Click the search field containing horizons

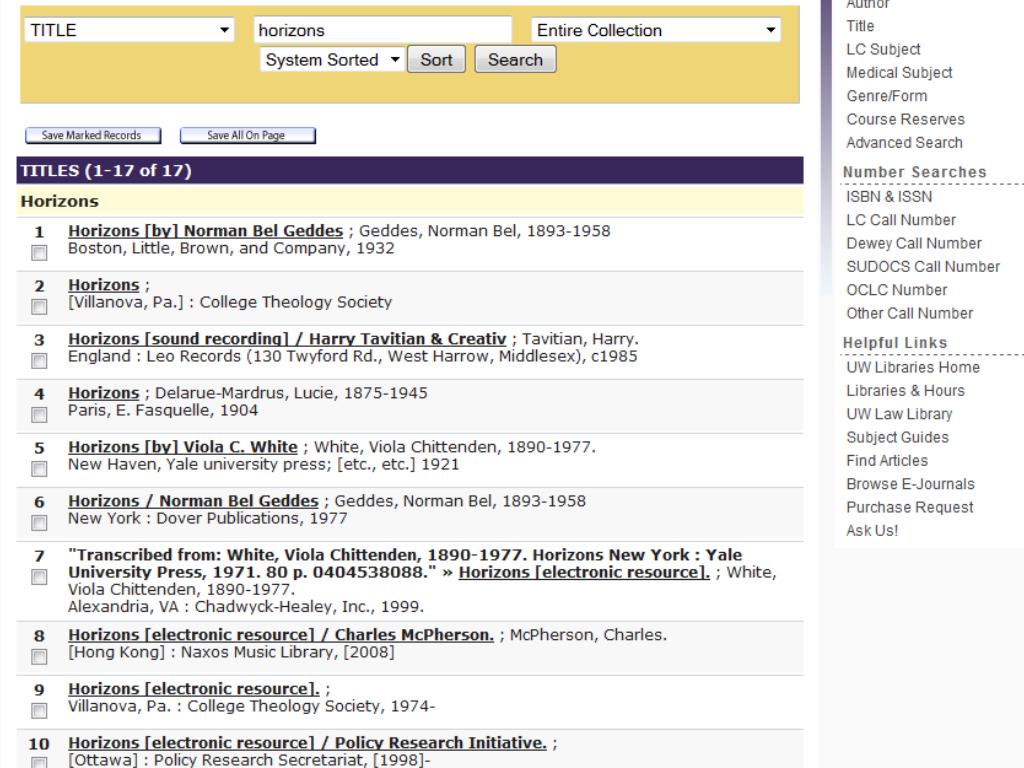[383, 30]
